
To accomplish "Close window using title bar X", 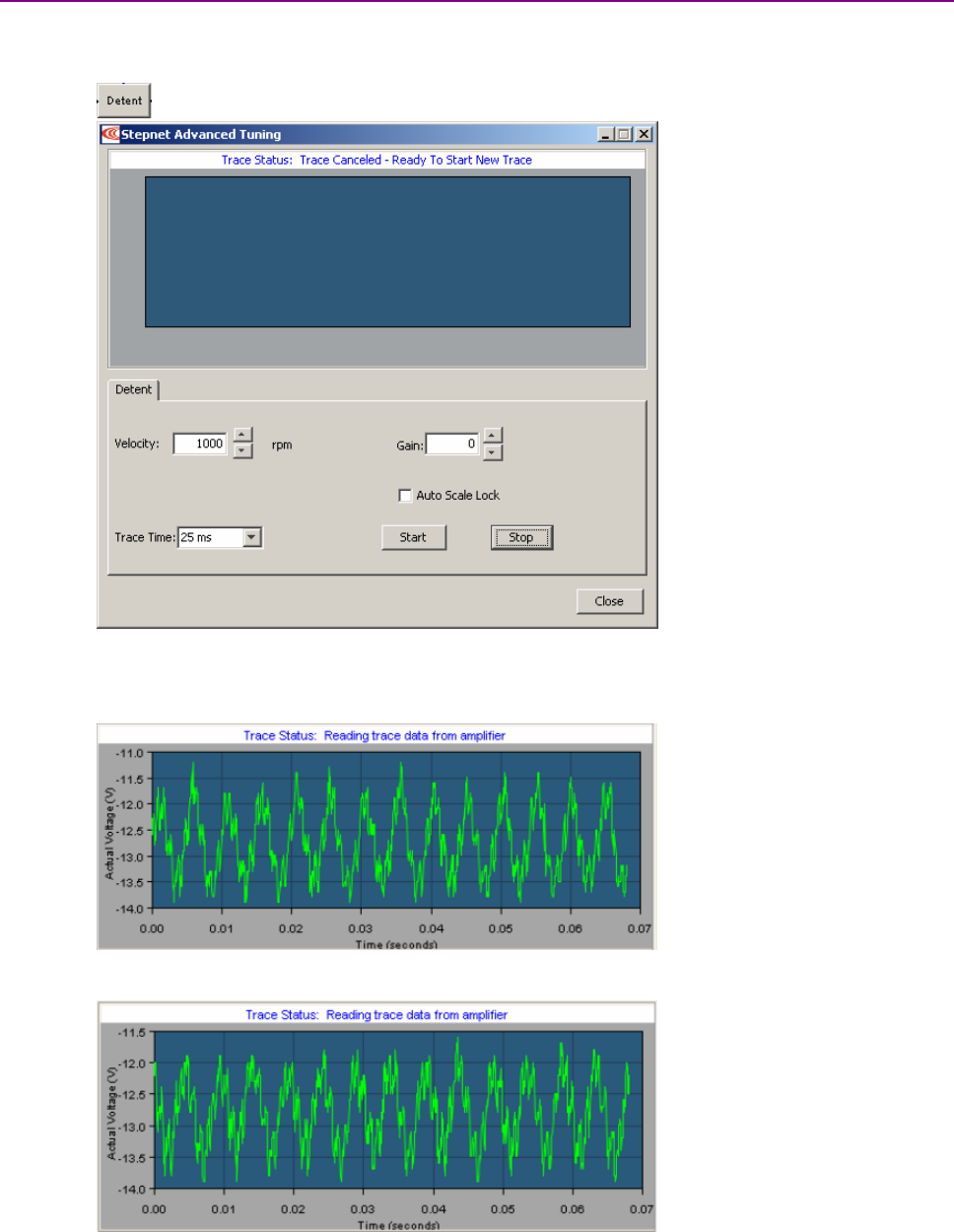I will tap(644, 134).
